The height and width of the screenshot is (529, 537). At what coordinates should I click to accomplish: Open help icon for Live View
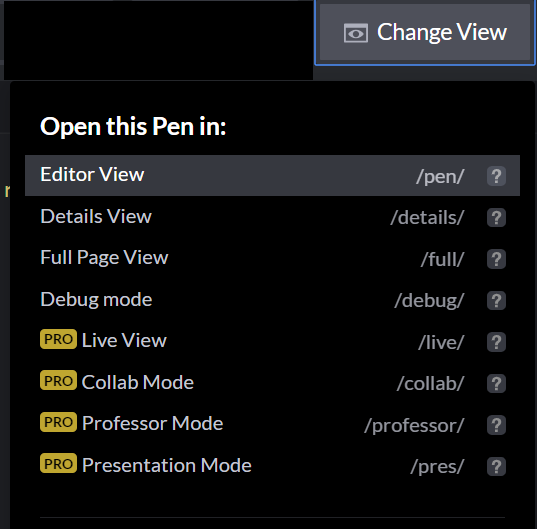pos(496,342)
